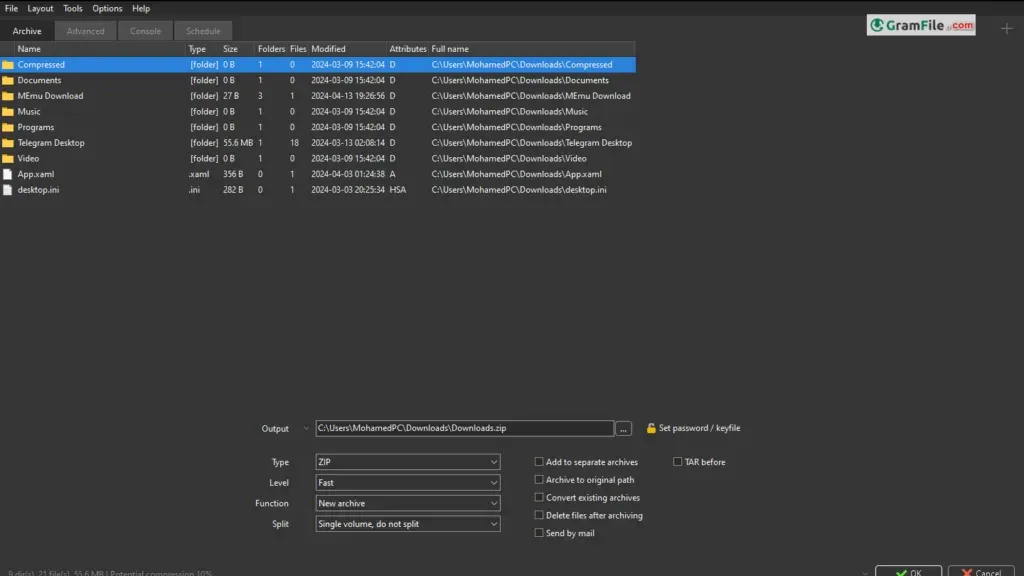This screenshot has width=1024, height=576.
Task: Click the Cancel button
Action: (x=982, y=571)
